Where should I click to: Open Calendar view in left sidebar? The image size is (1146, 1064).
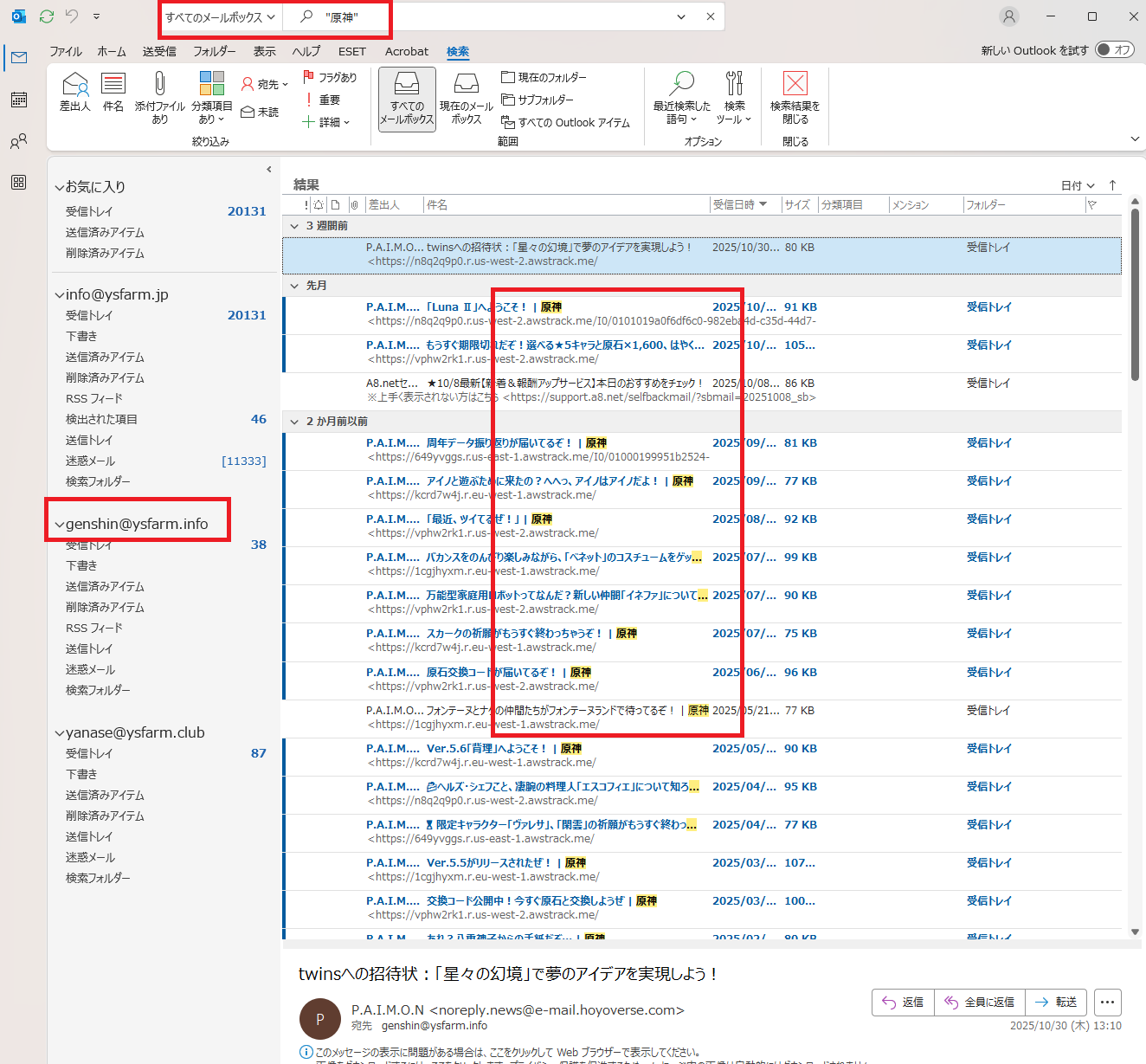tap(18, 100)
